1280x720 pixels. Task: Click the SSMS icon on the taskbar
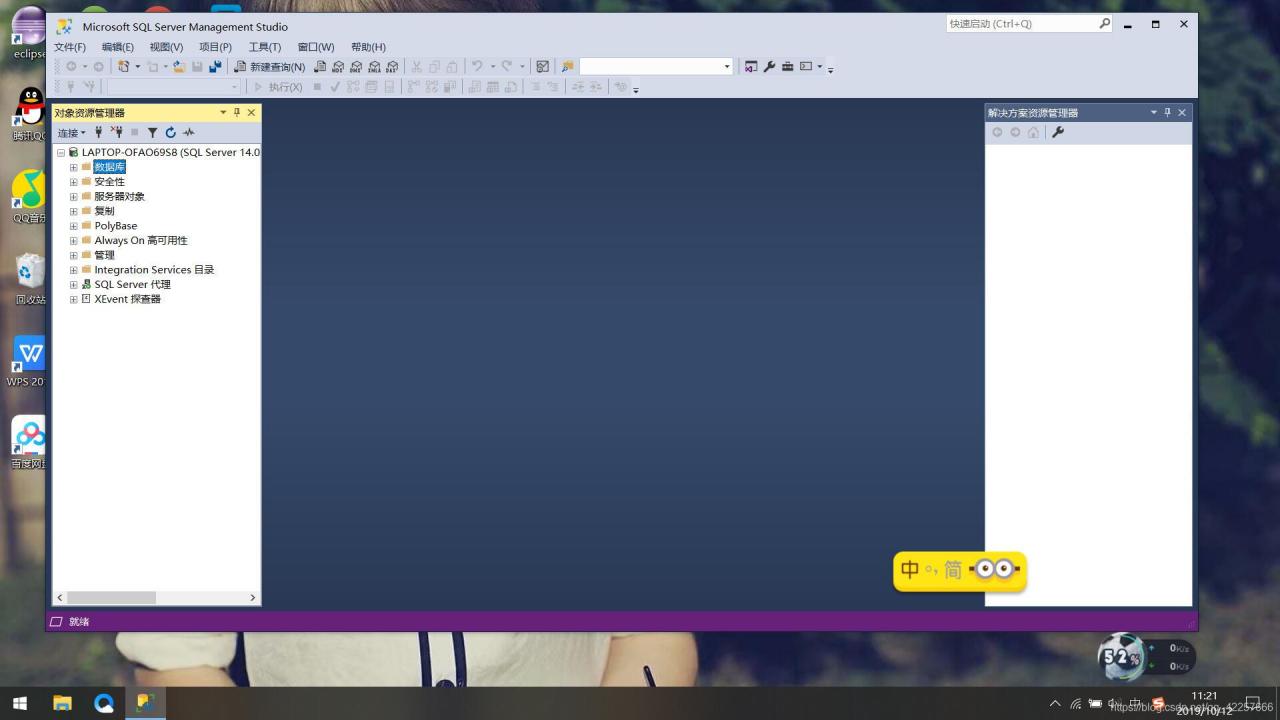tap(145, 703)
